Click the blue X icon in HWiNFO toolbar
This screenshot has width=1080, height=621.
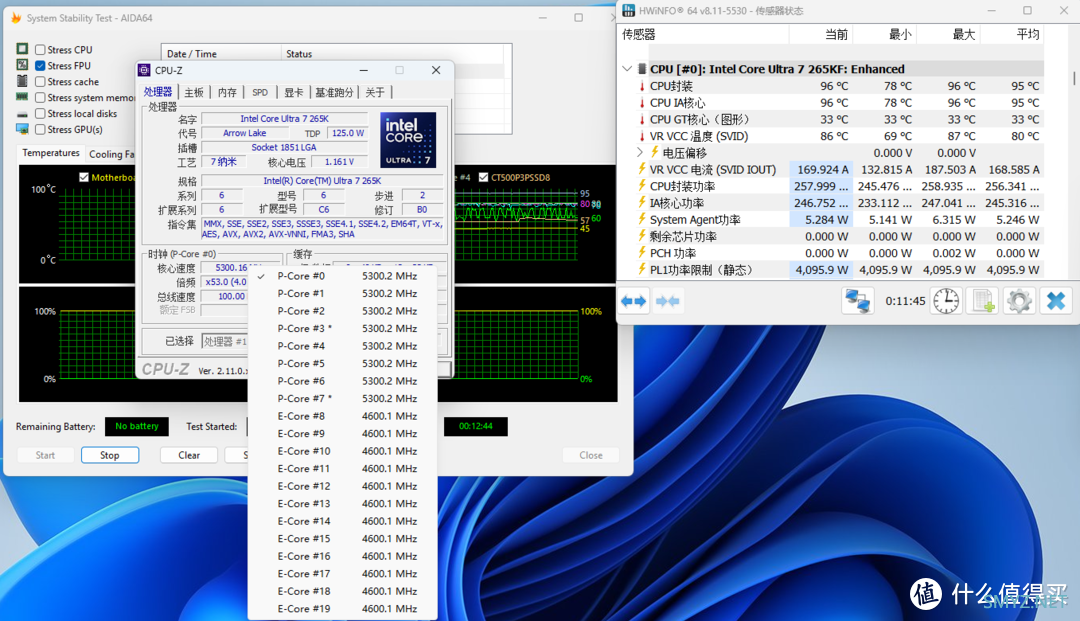1056,301
